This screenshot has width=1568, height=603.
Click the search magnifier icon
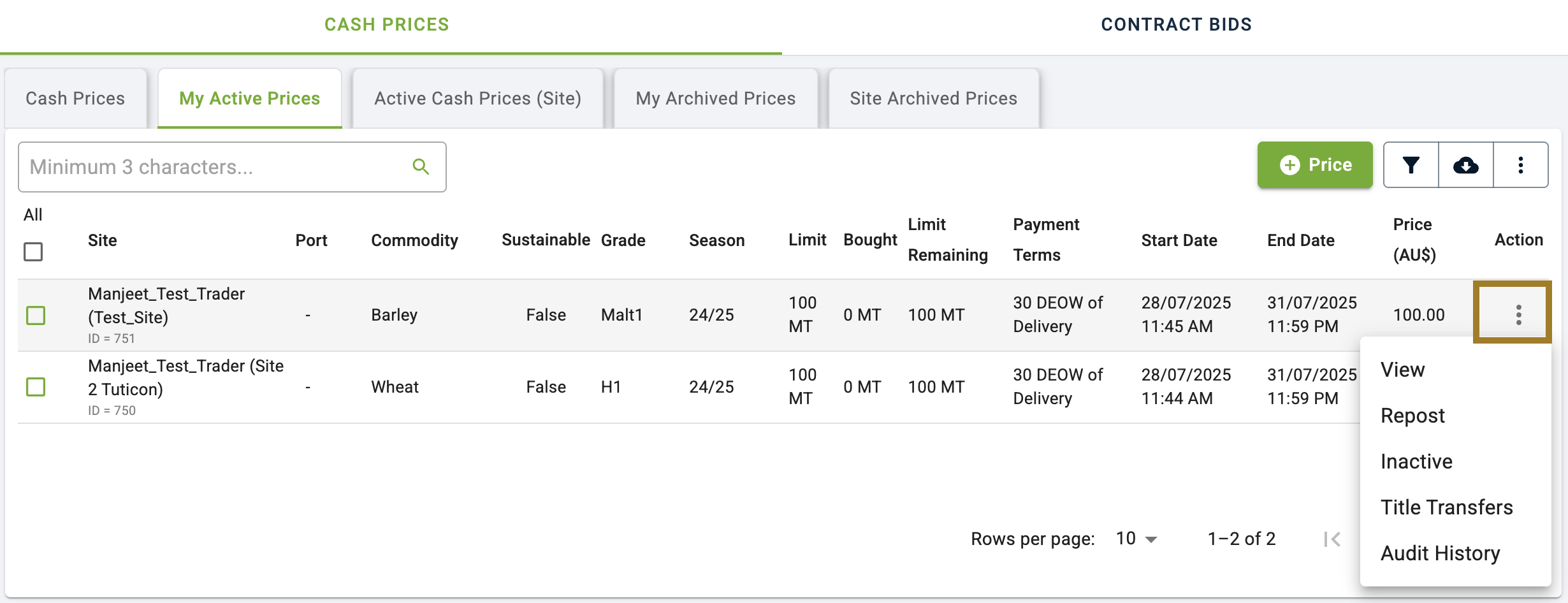tap(421, 167)
